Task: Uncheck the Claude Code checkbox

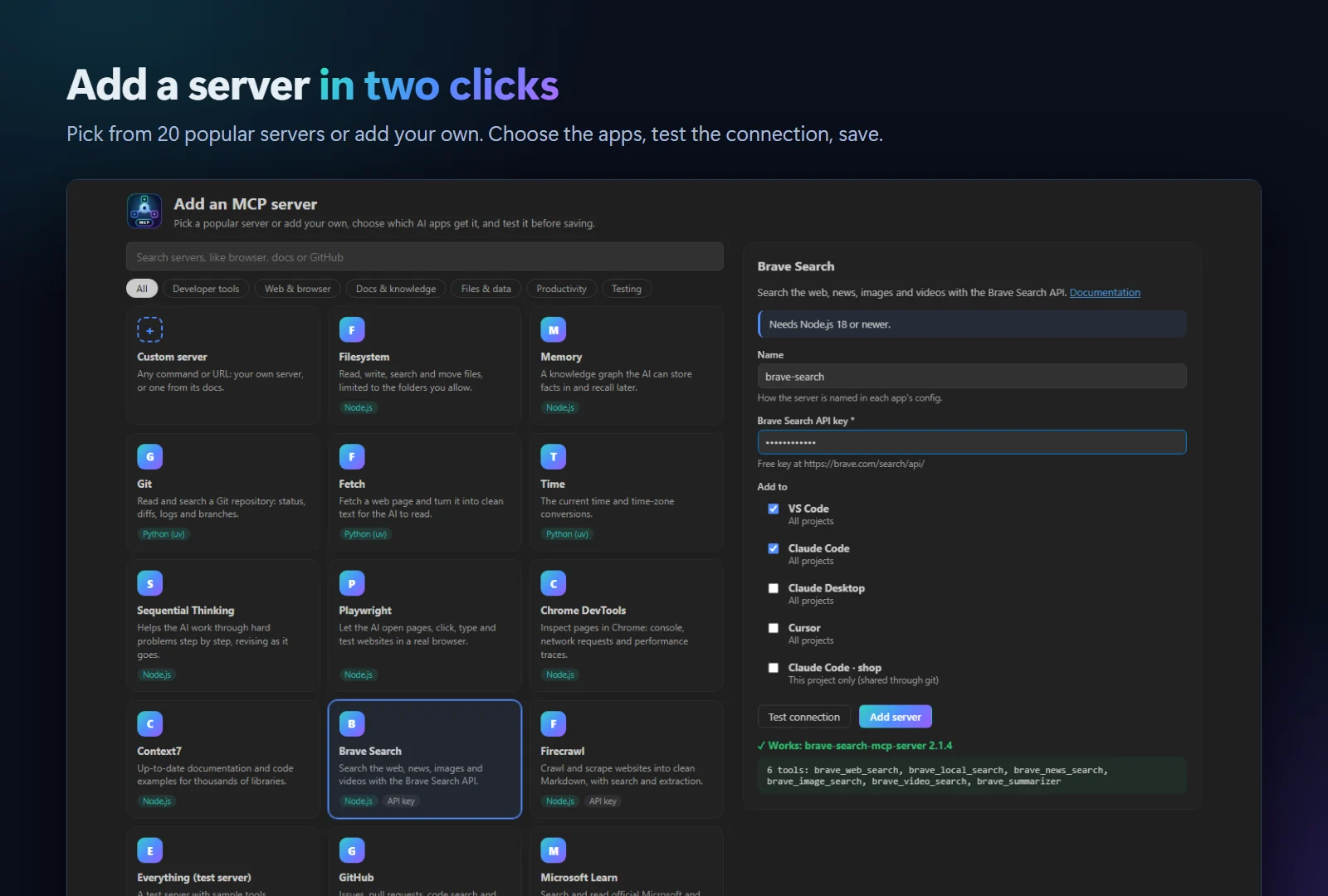Action: click(x=774, y=548)
